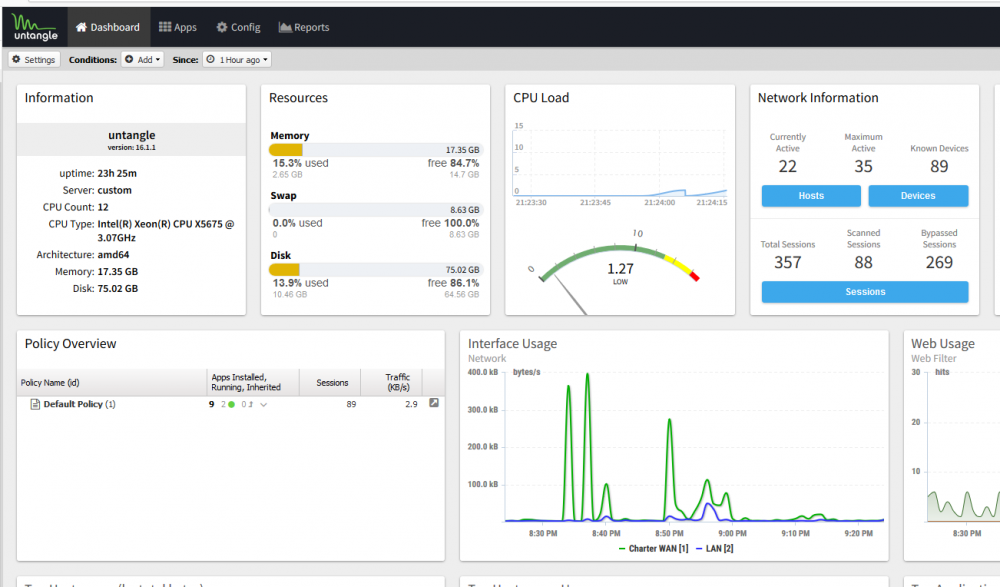Click the Memory usage bar
The height and width of the screenshot is (587, 1000).
point(376,150)
